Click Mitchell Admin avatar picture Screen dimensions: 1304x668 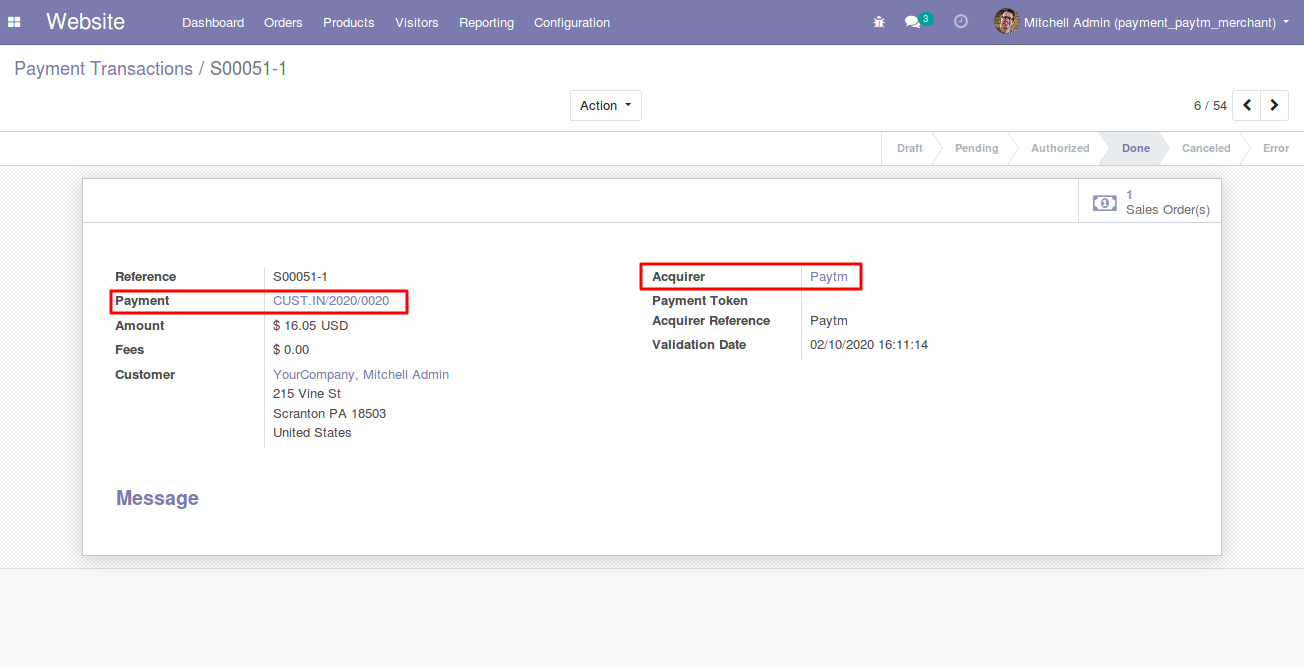click(x=1006, y=21)
